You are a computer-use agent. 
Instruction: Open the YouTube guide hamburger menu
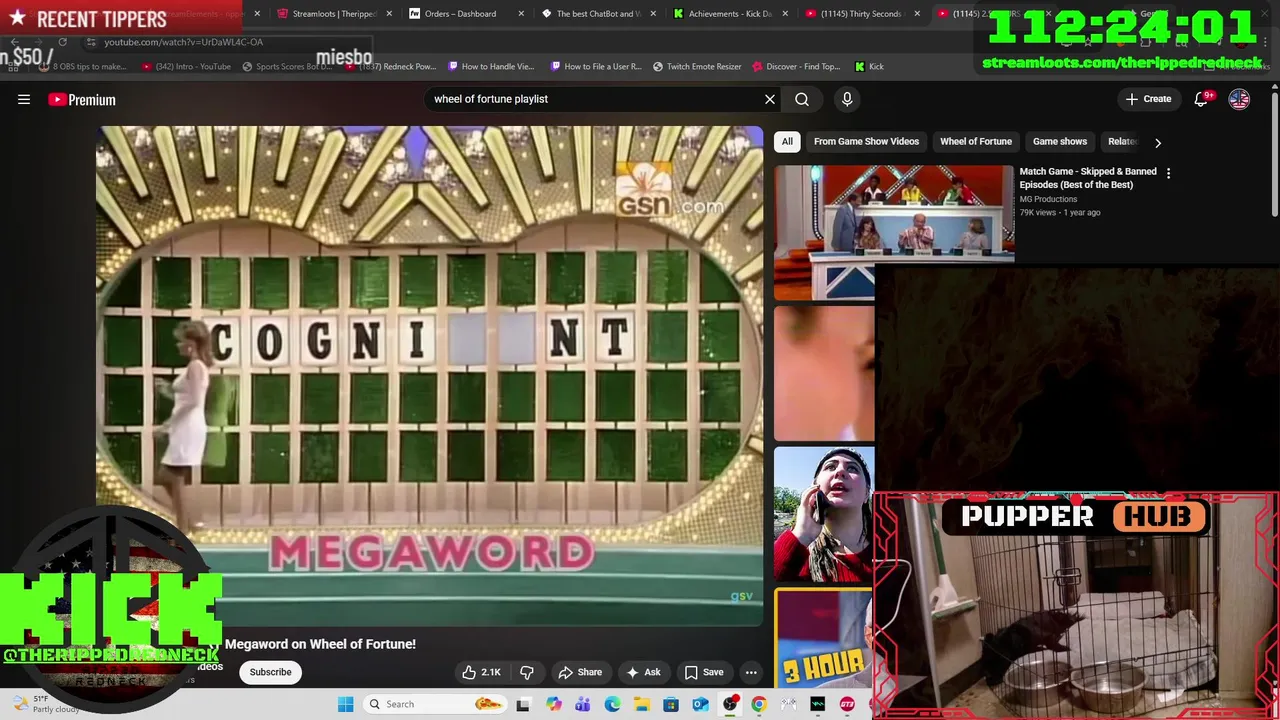pos(24,99)
